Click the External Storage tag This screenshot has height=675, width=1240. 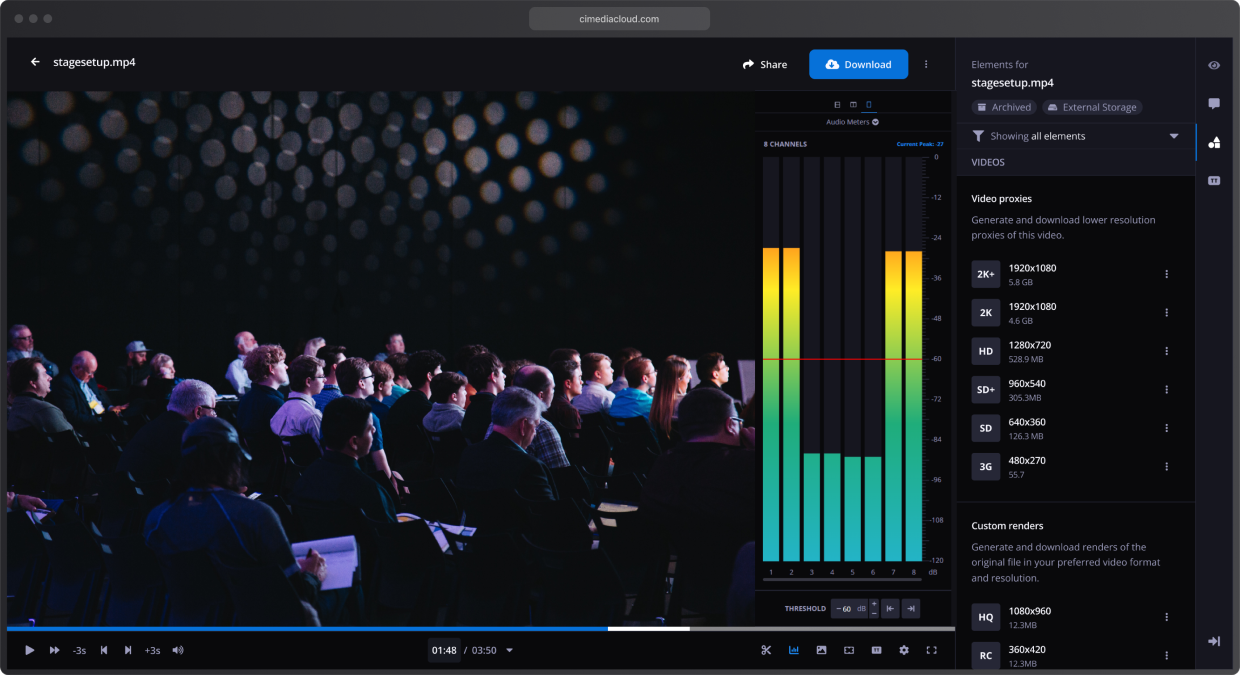tap(1092, 107)
